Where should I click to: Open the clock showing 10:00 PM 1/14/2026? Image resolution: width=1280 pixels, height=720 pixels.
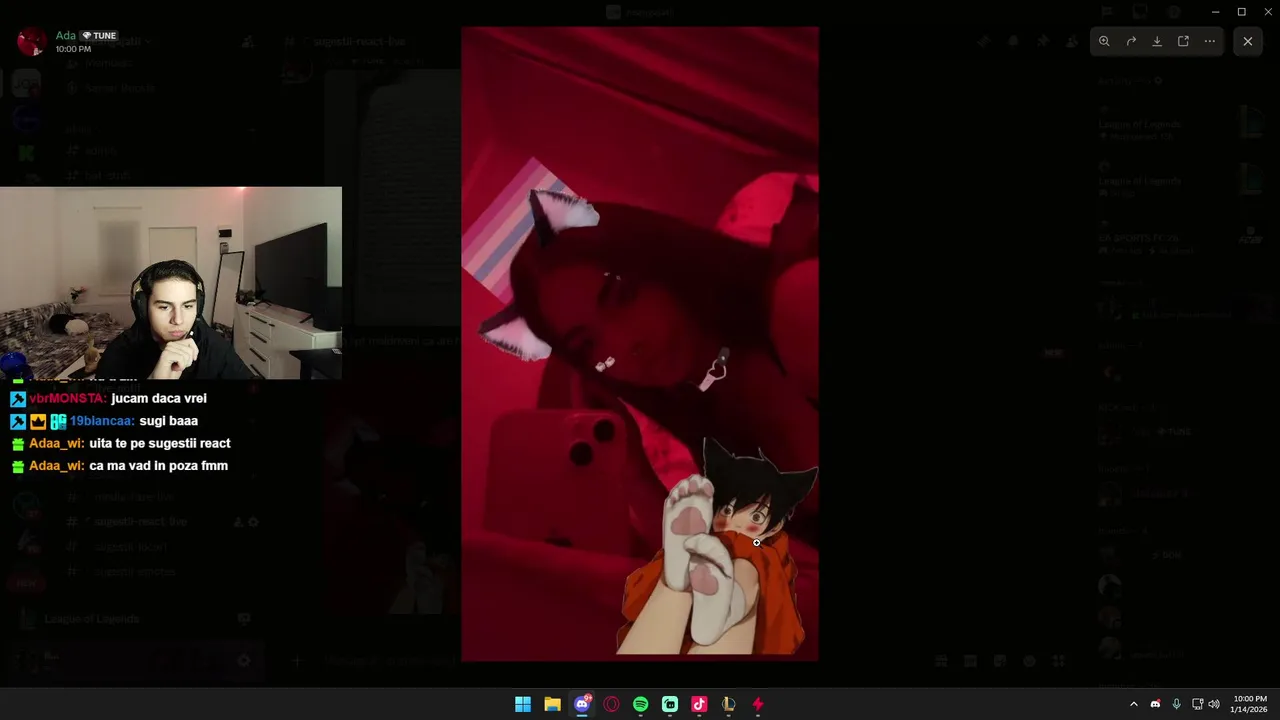1250,704
